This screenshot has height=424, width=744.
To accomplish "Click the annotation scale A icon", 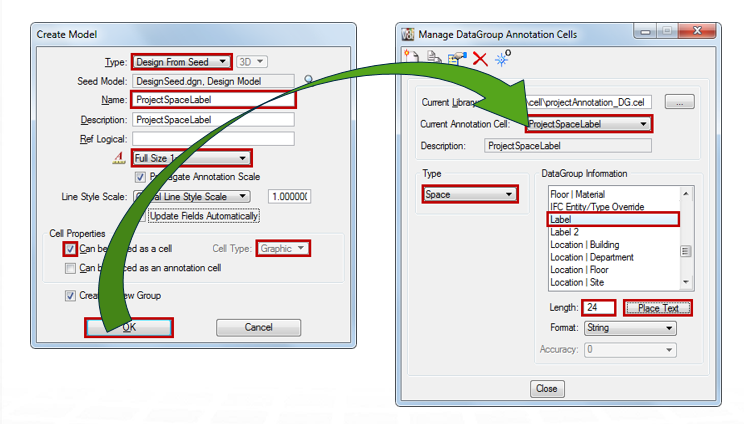I will coord(119,157).
